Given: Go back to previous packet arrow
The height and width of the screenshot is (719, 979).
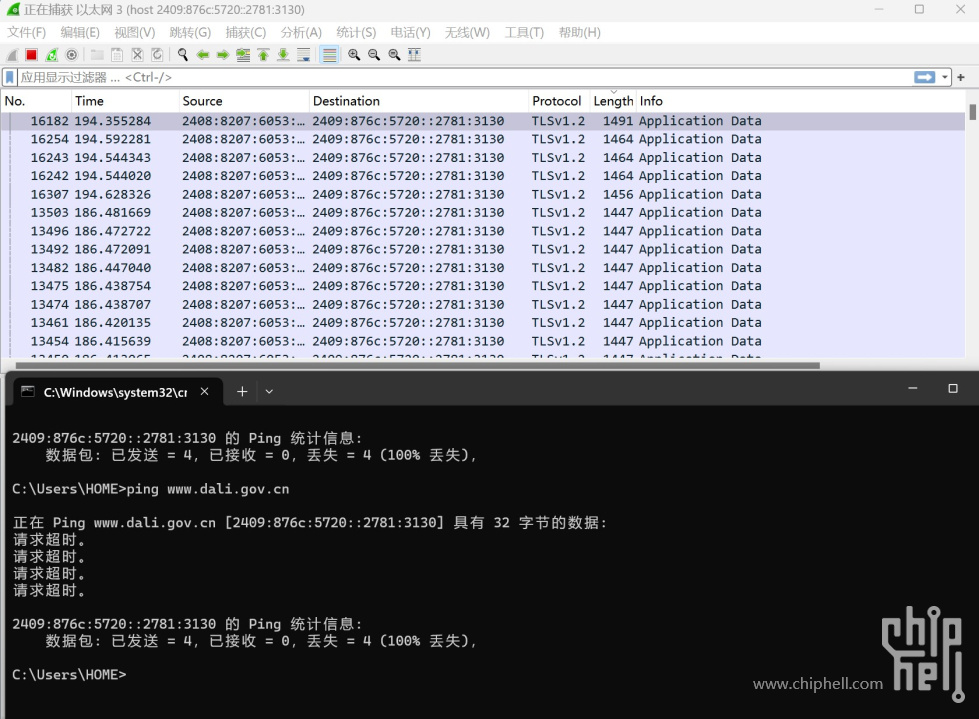Looking at the screenshot, I should tap(202, 55).
